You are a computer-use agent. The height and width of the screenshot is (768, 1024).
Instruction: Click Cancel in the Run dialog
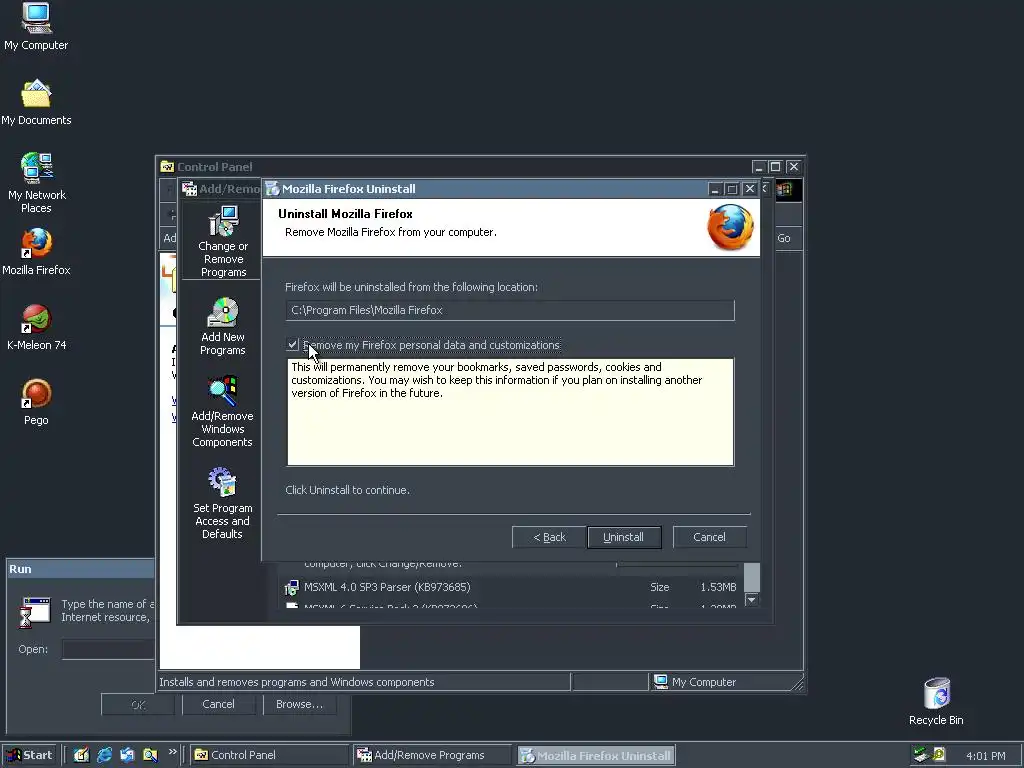tap(218, 704)
